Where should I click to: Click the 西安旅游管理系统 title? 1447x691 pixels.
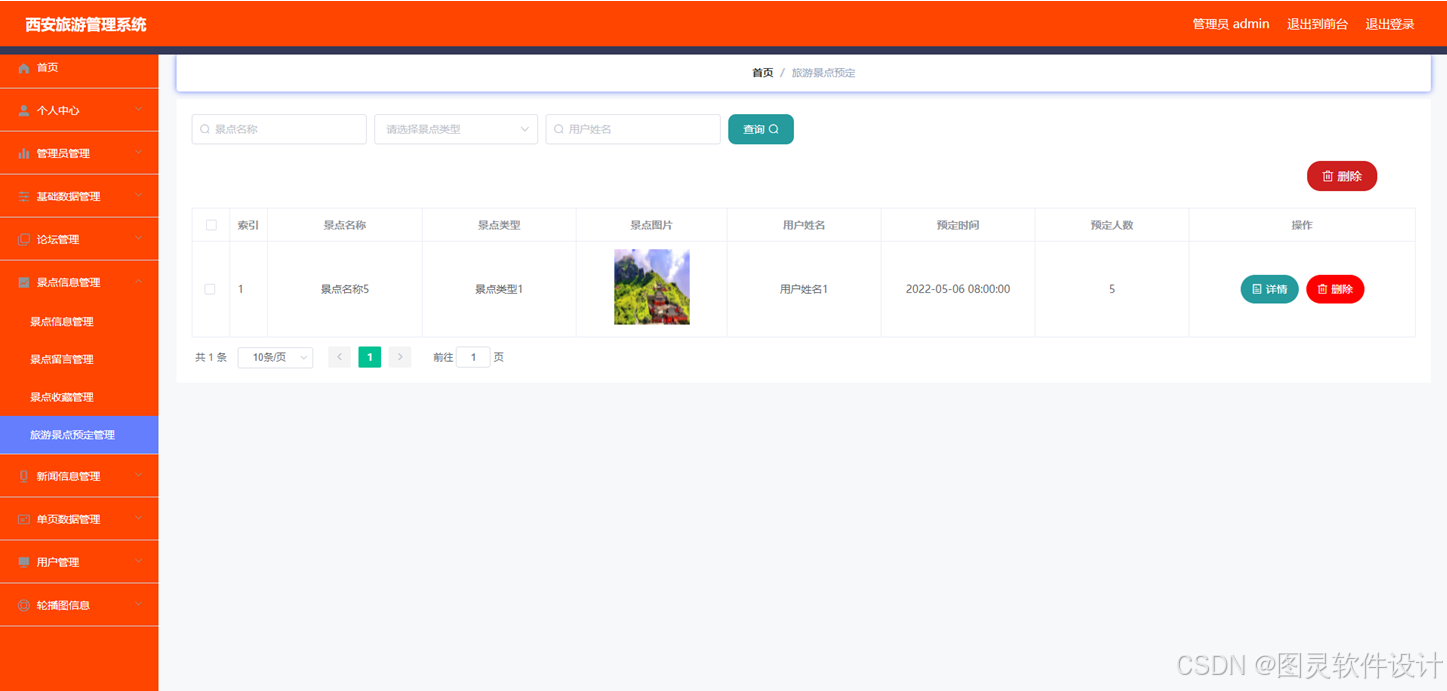(x=86, y=24)
